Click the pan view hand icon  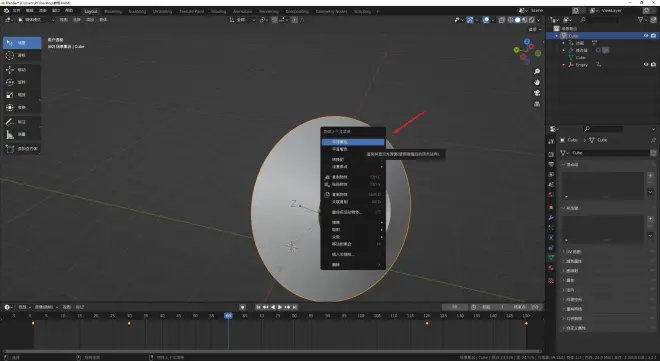click(x=537, y=82)
